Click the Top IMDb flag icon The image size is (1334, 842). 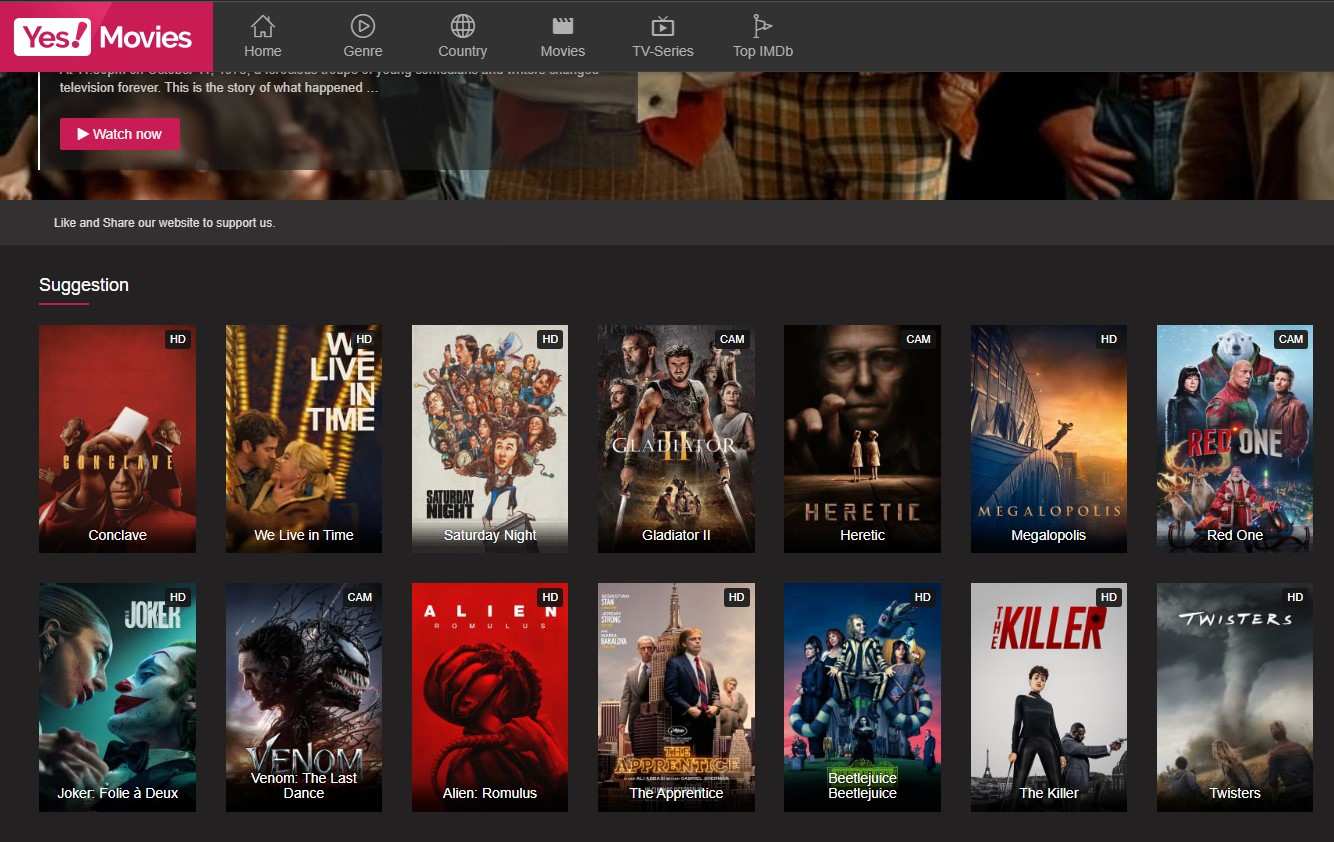762,26
